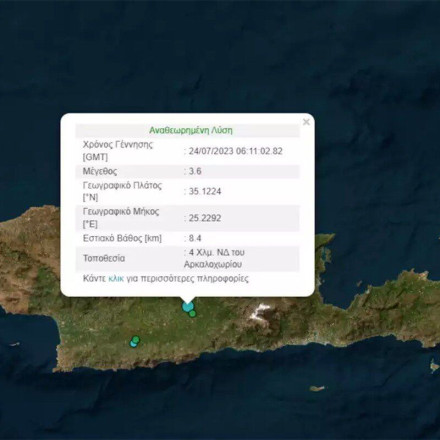The image size is (440, 440).
Task: Click the 'Γεωγραφικό Πλάτος [°N]' label
Action: tap(122, 191)
